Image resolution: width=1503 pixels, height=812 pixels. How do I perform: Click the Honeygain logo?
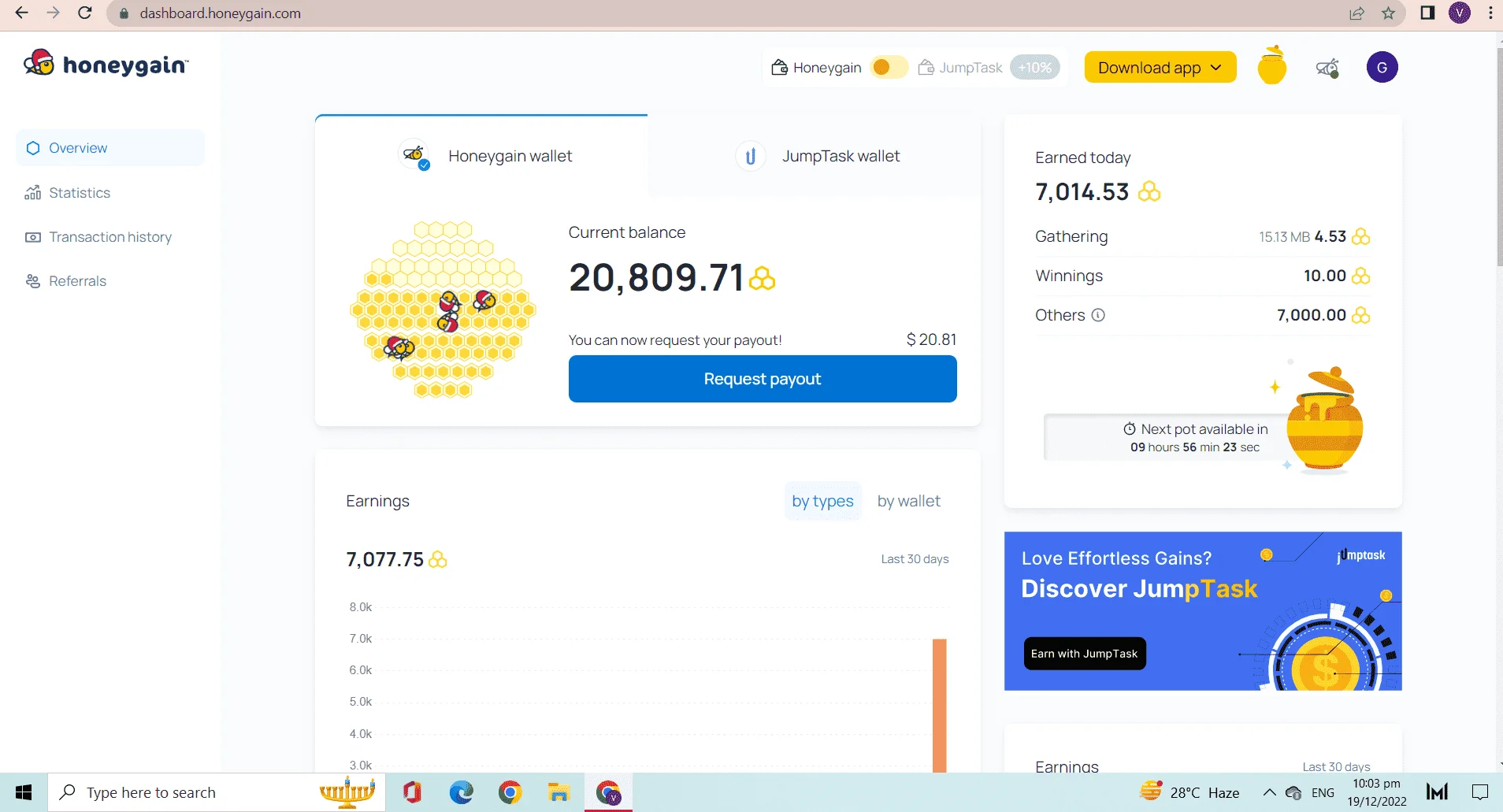[x=106, y=64]
